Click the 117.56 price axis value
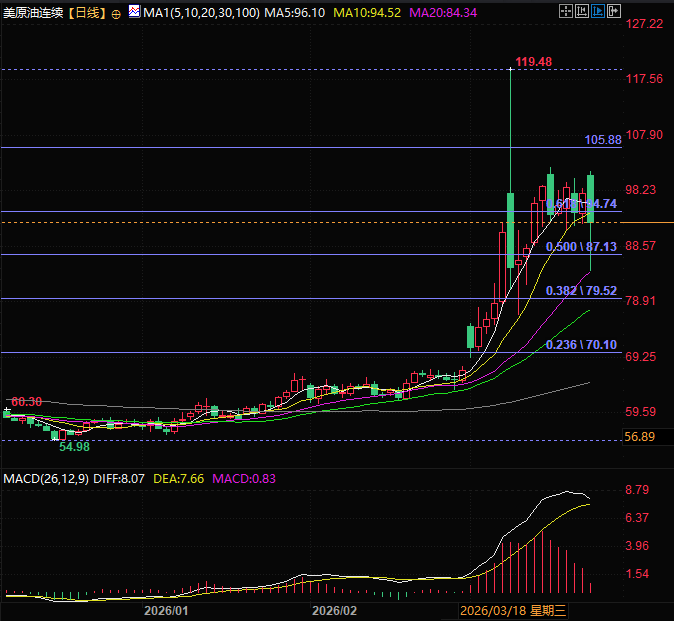 point(644,79)
